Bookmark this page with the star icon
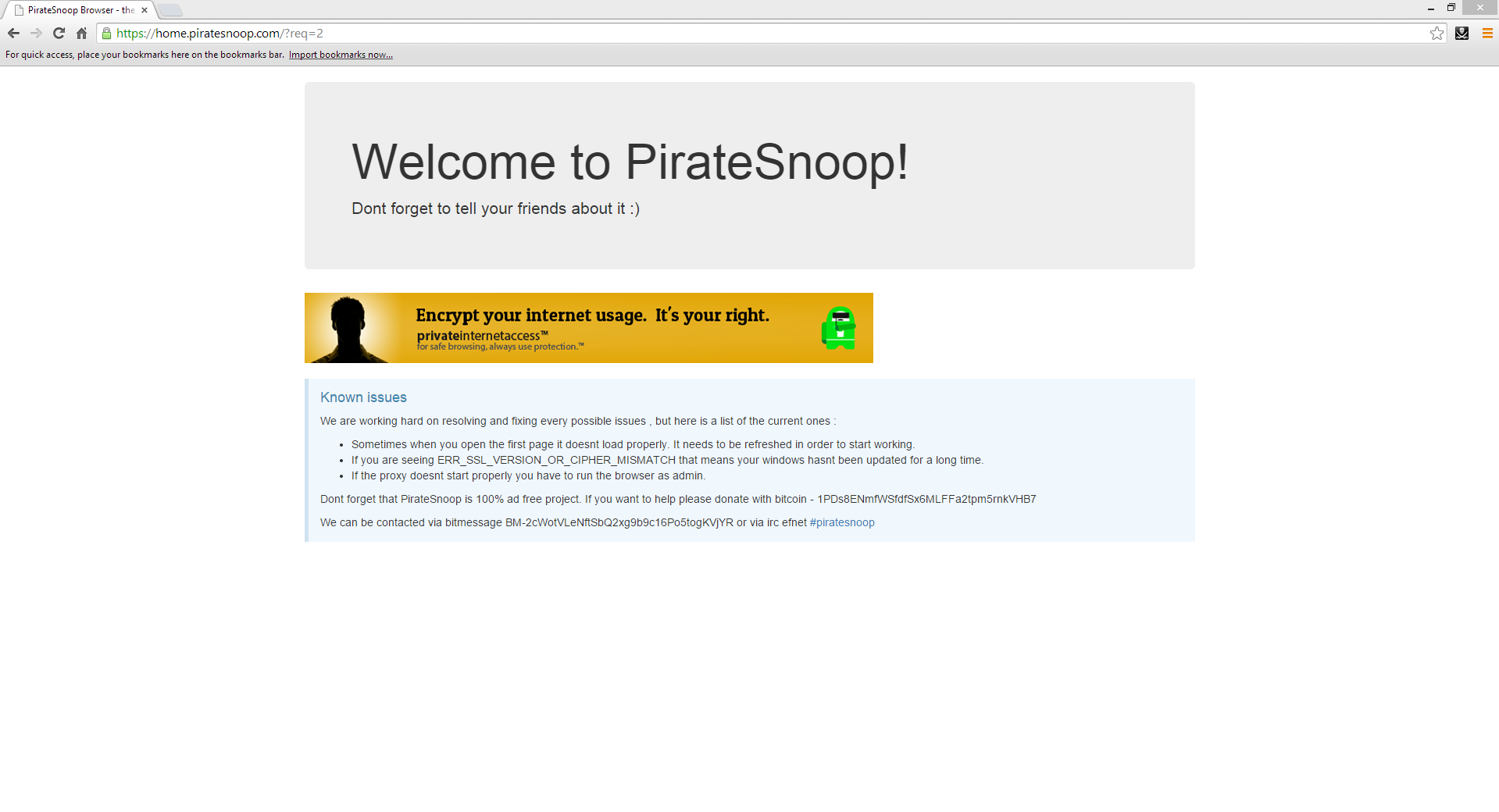Image resolution: width=1499 pixels, height=812 pixels. pyautogui.click(x=1437, y=34)
